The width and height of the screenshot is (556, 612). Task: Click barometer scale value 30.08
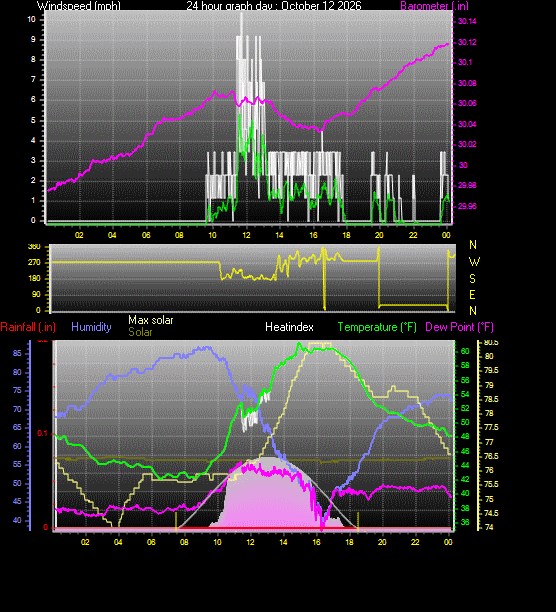(467, 83)
